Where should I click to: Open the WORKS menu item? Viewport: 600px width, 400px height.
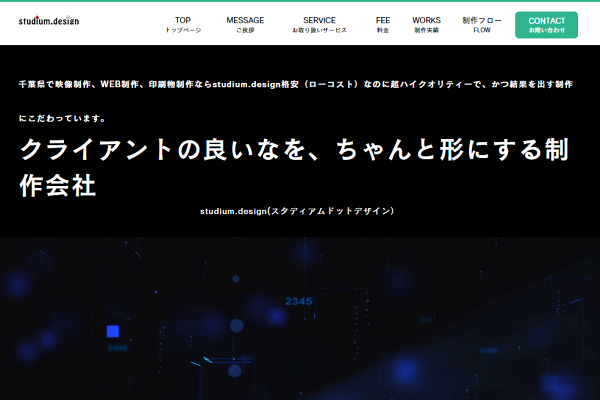coord(426,24)
